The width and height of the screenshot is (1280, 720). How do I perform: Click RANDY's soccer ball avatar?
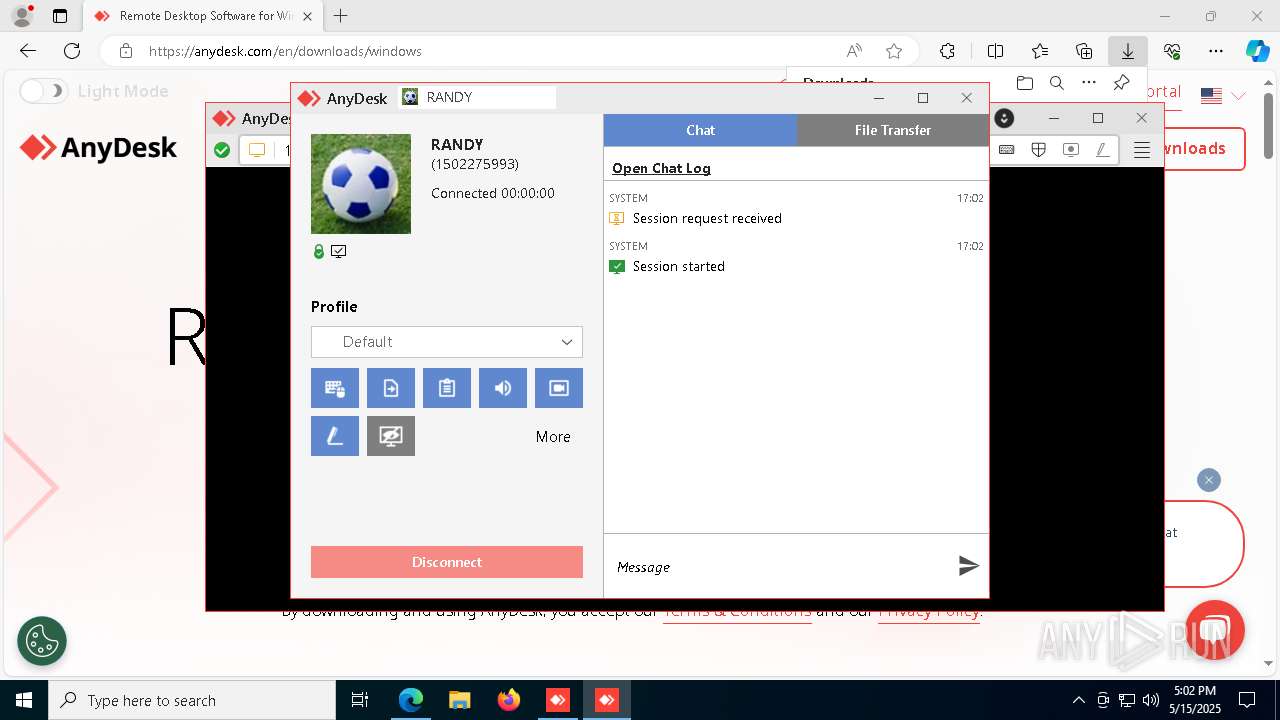[361, 184]
